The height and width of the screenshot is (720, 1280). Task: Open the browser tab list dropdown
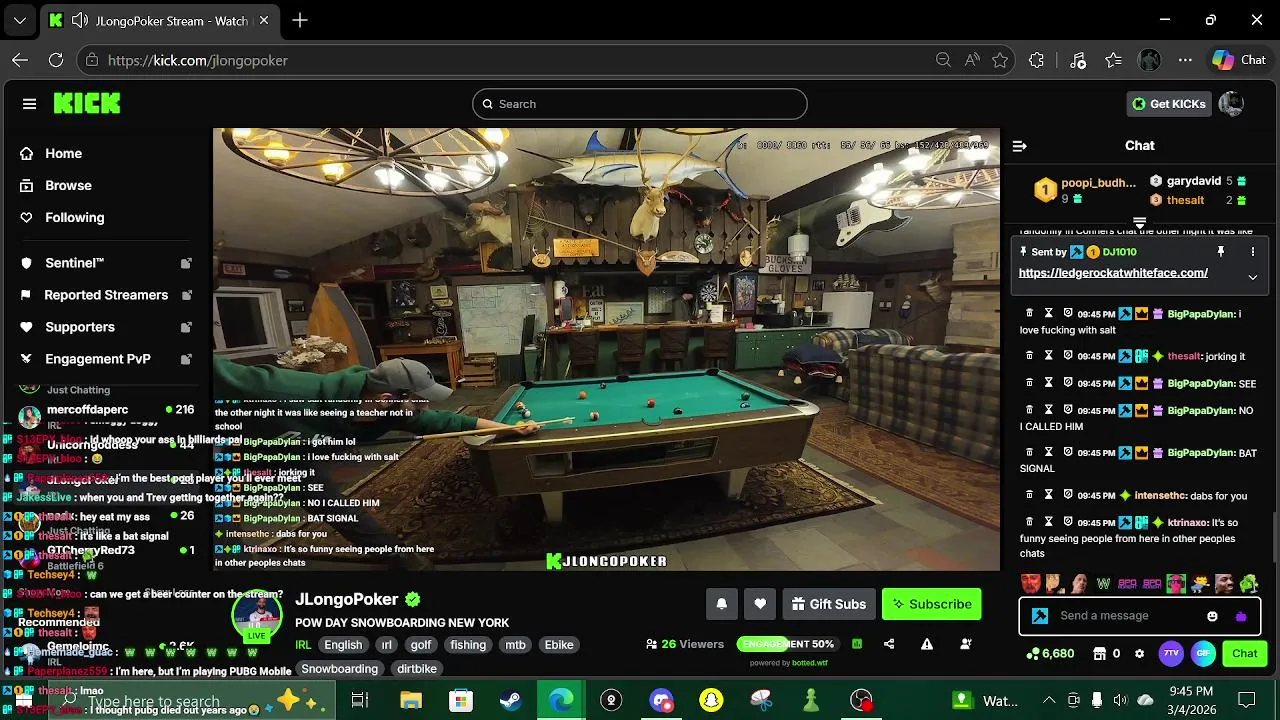(20, 20)
